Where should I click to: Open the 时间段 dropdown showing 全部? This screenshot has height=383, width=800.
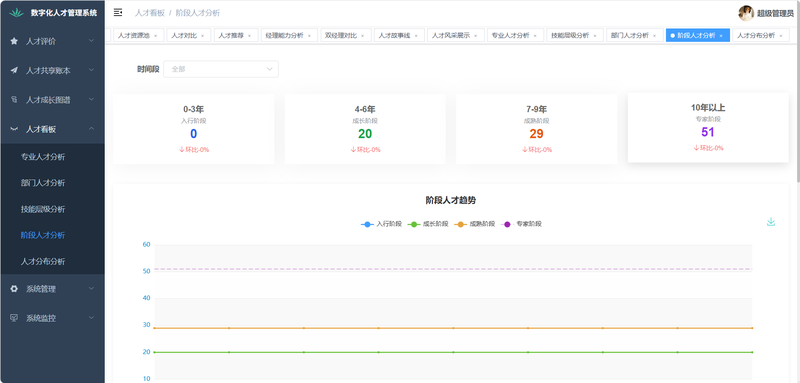click(x=221, y=69)
